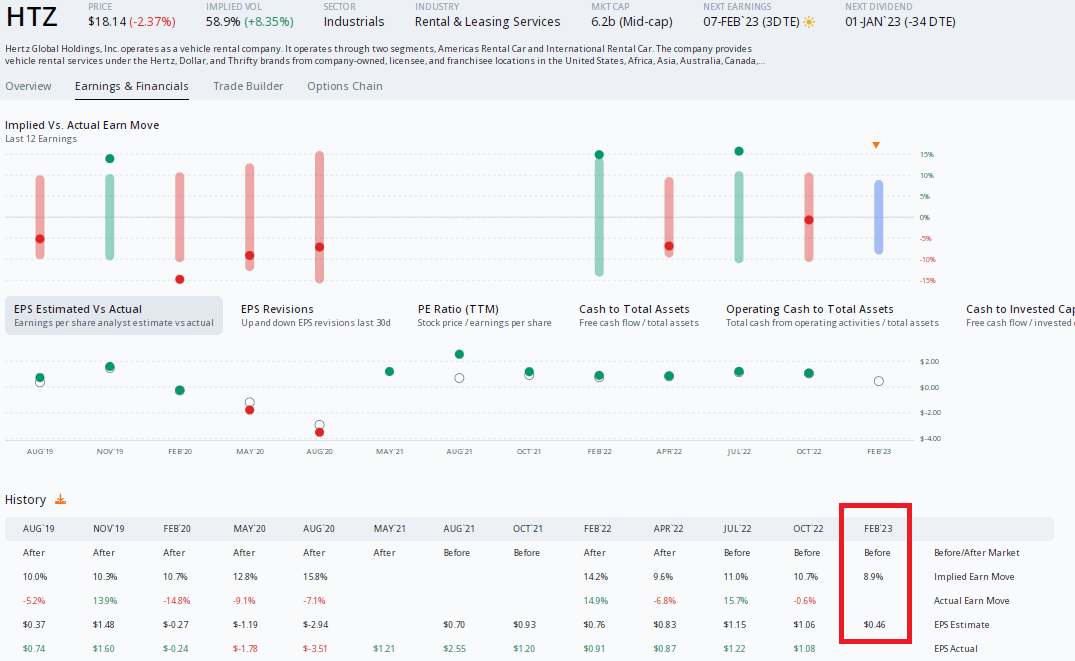Select the orange triangle marker above the FEB'23 column
Image resolution: width=1075 pixels, height=661 pixels.
[x=876, y=144]
